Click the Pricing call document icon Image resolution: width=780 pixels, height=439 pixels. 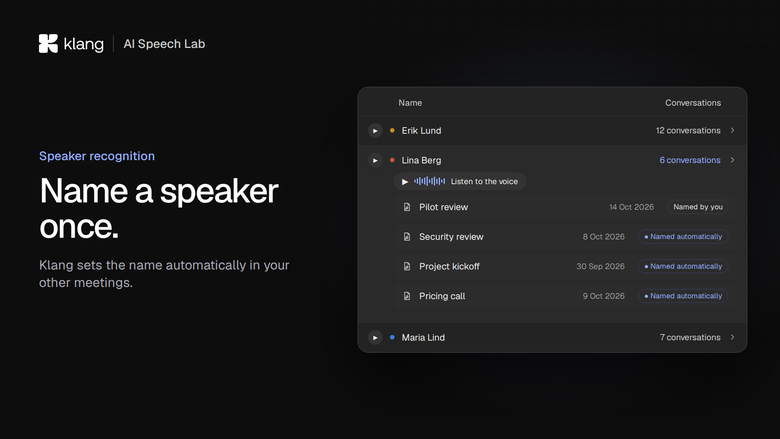click(x=407, y=296)
